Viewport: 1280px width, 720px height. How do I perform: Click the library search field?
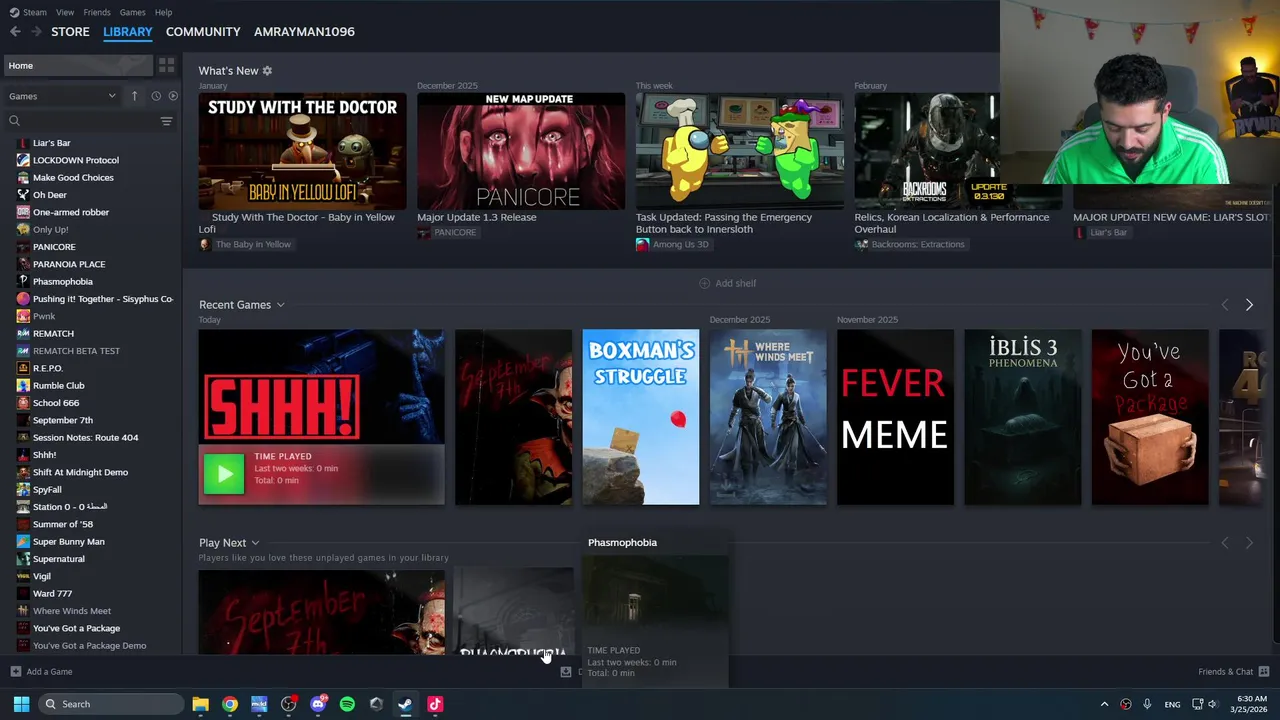pyautogui.click(x=82, y=121)
